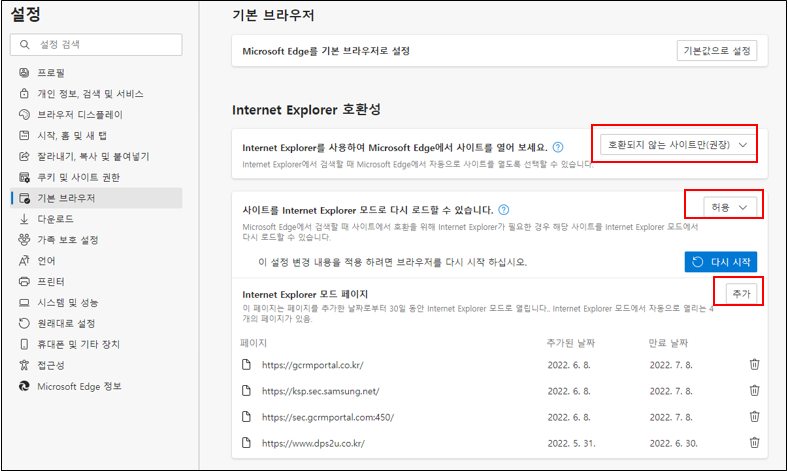
Task: Click the 휴대폰 및 기타 장치 phone icon
Action: (x=24, y=344)
